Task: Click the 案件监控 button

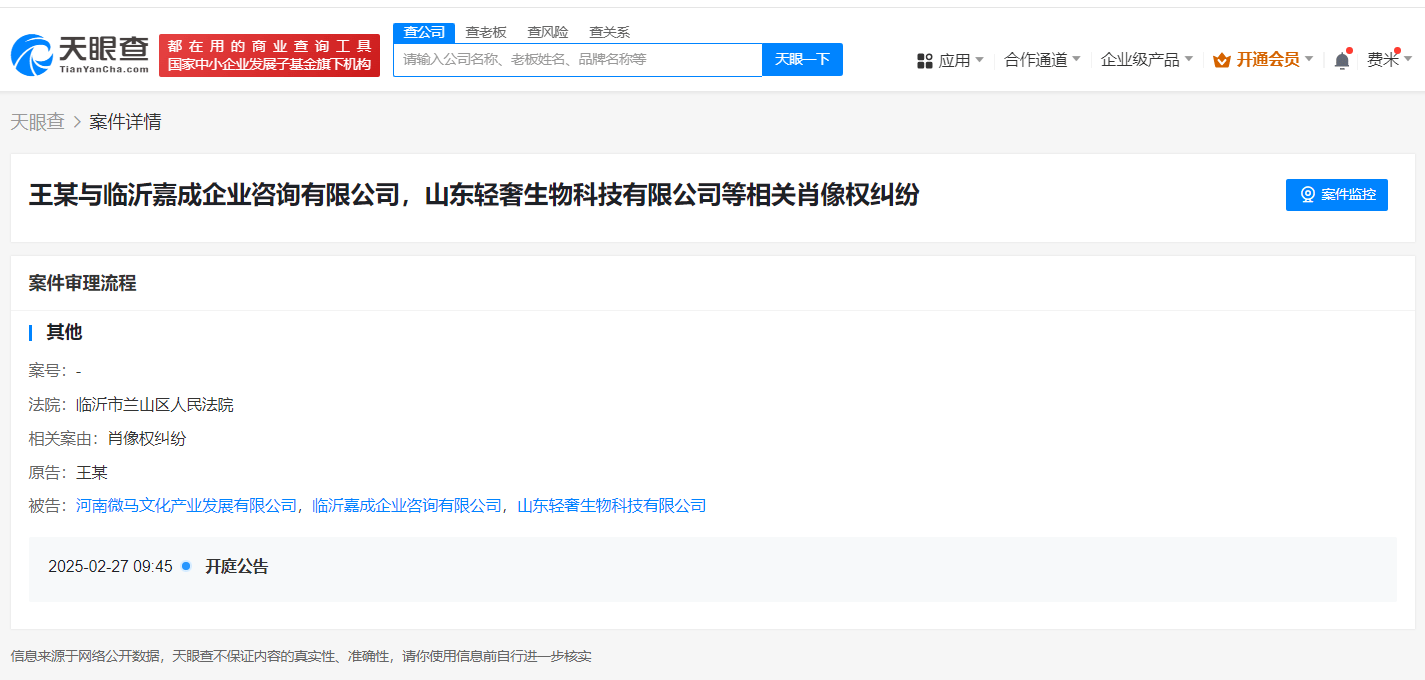Action: tap(1336, 195)
